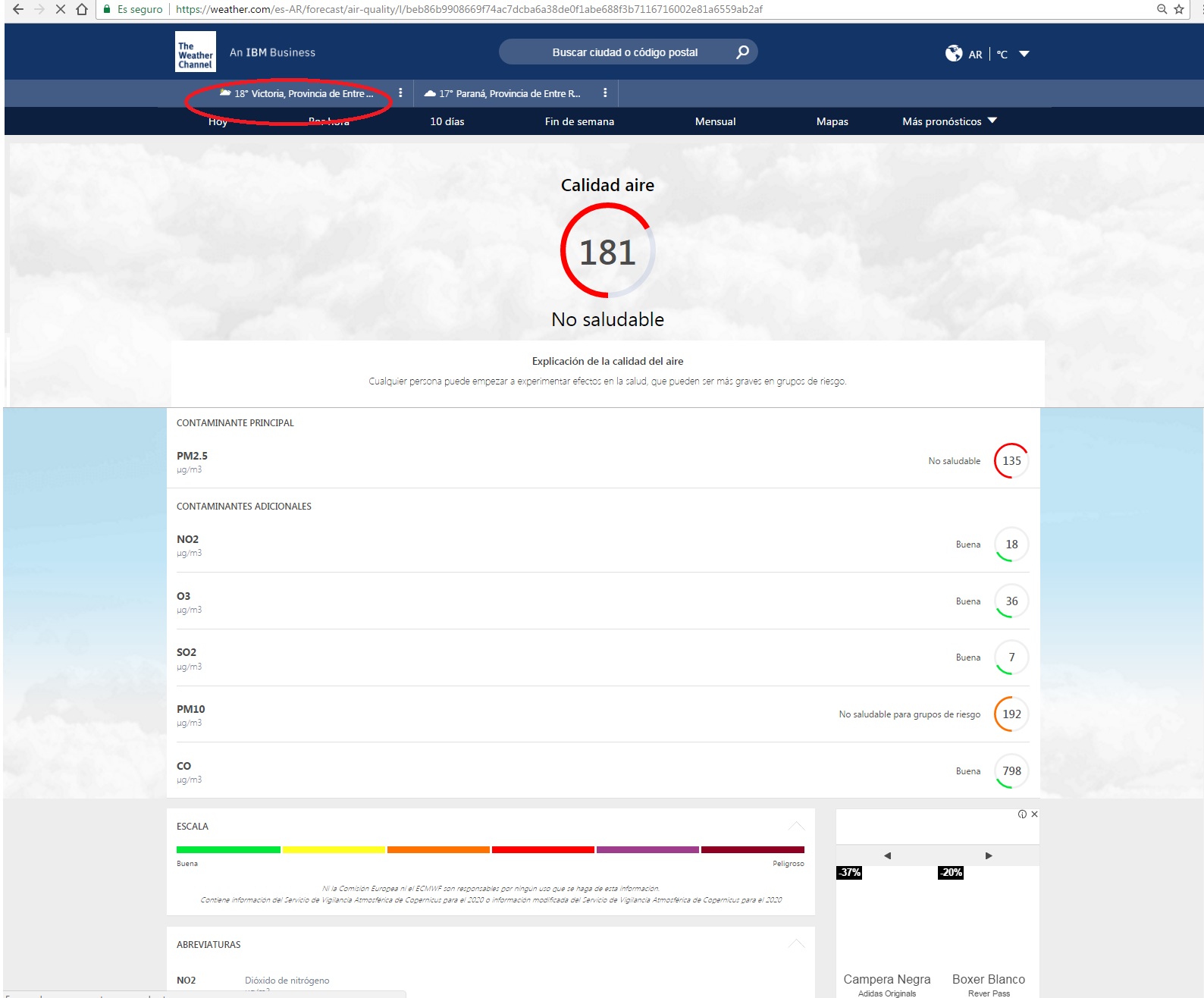Image resolution: width=1204 pixels, height=998 pixels.
Task: Click ad carousel previous arrow
Action: (x=887, y=855)
